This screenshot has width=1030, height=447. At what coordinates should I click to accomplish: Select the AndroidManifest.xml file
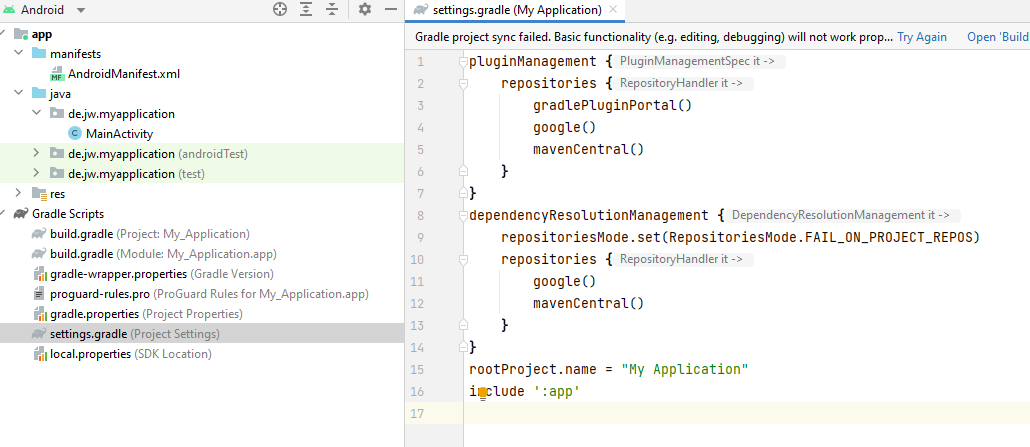123,73
